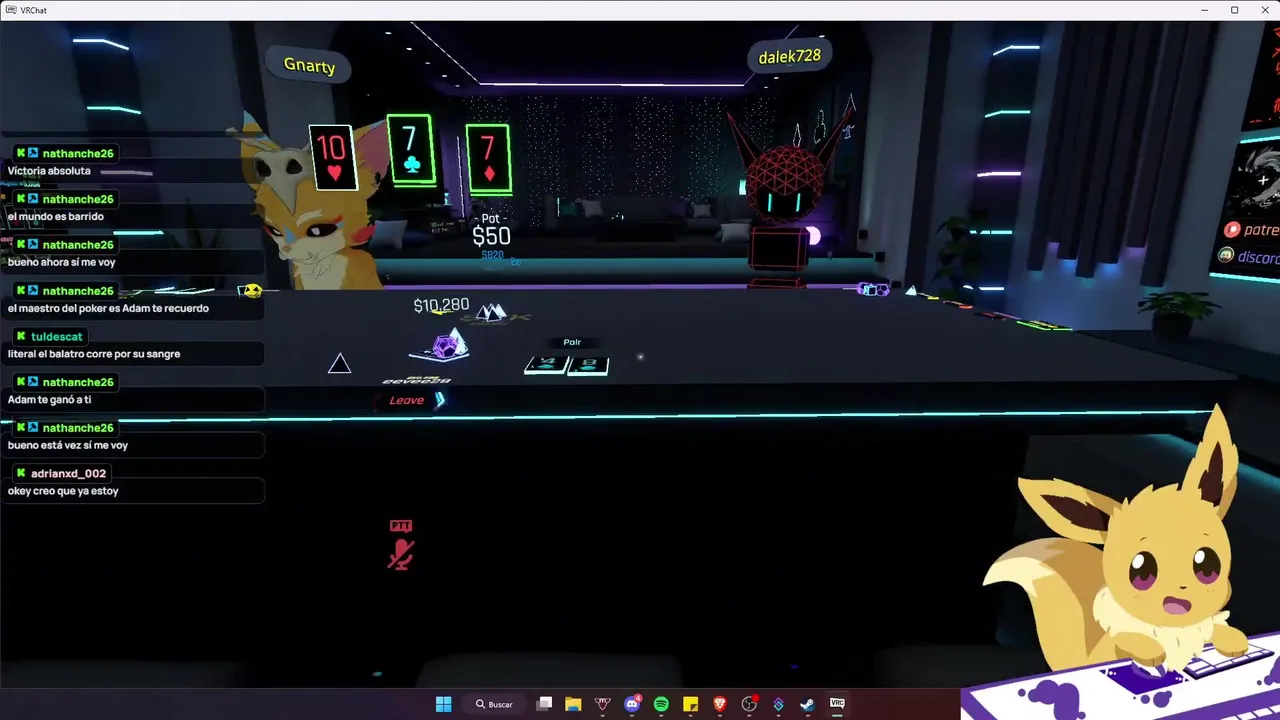
Task: Click the tuldescat chat username
Action: point(57,336)
